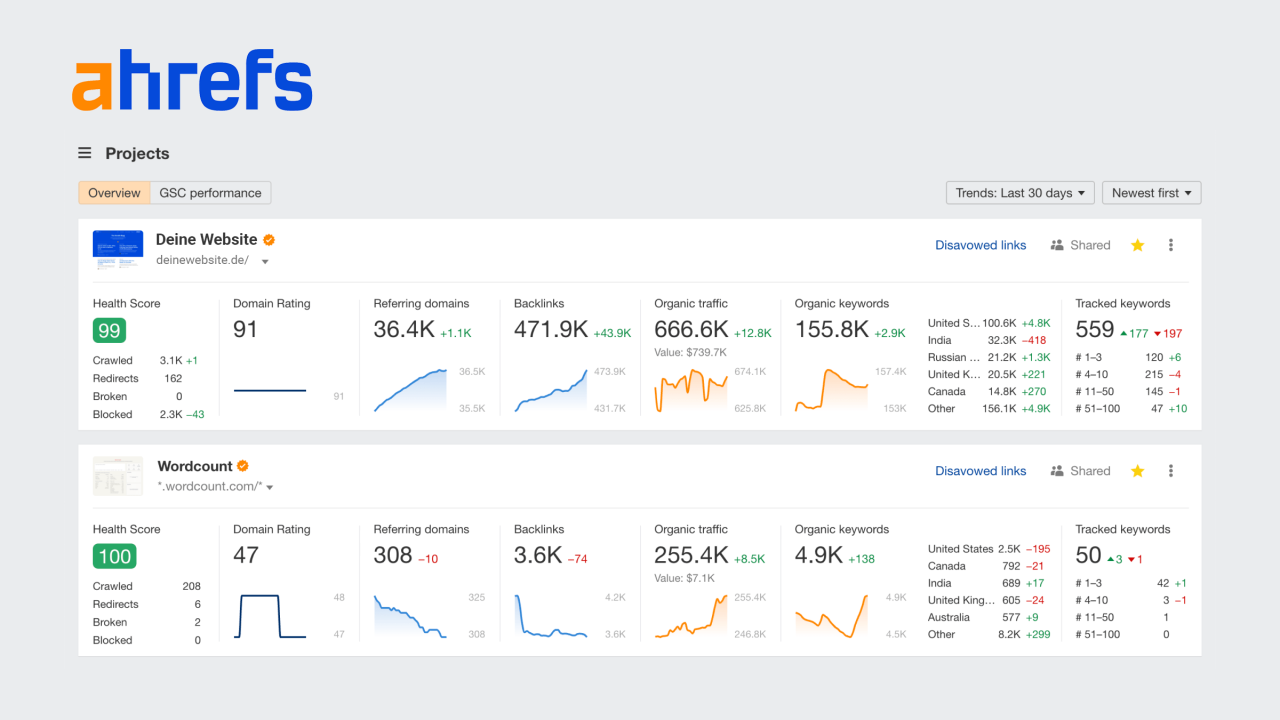Click Referring domains value 308
1280x720 pixels.
click(x=393, y=555)
